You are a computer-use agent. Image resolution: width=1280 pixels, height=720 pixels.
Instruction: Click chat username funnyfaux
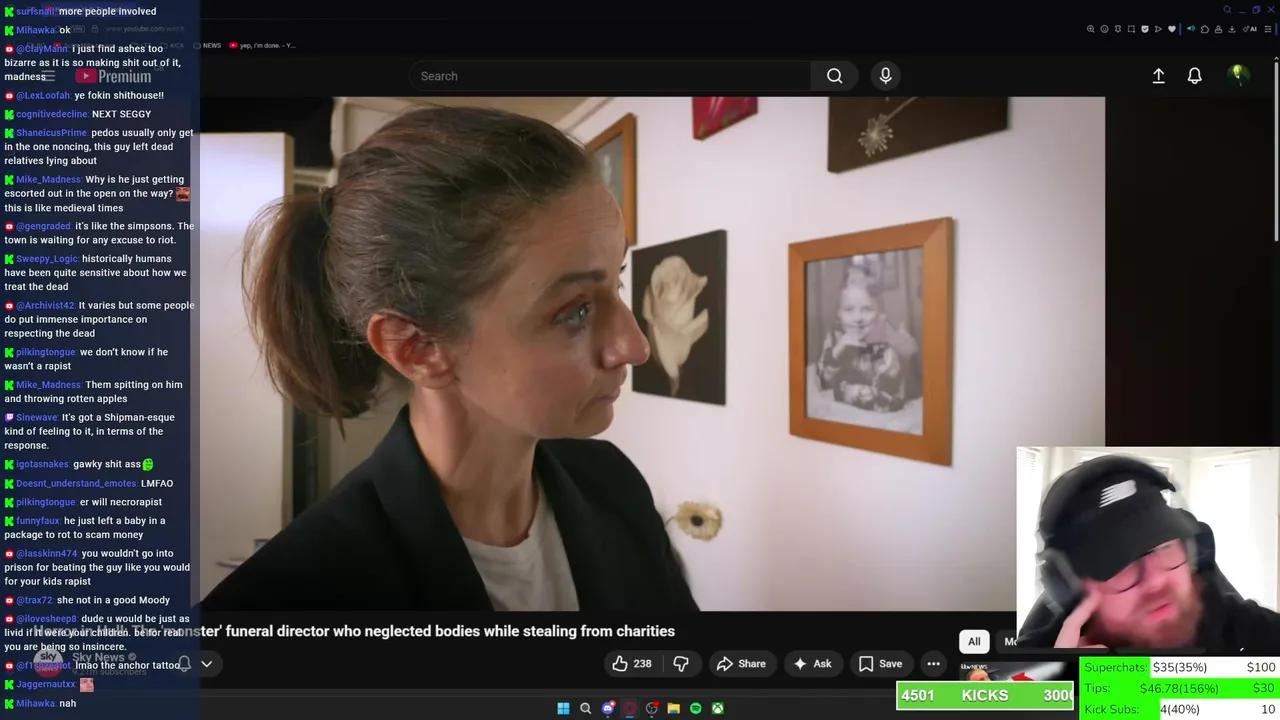click(38, 520)
